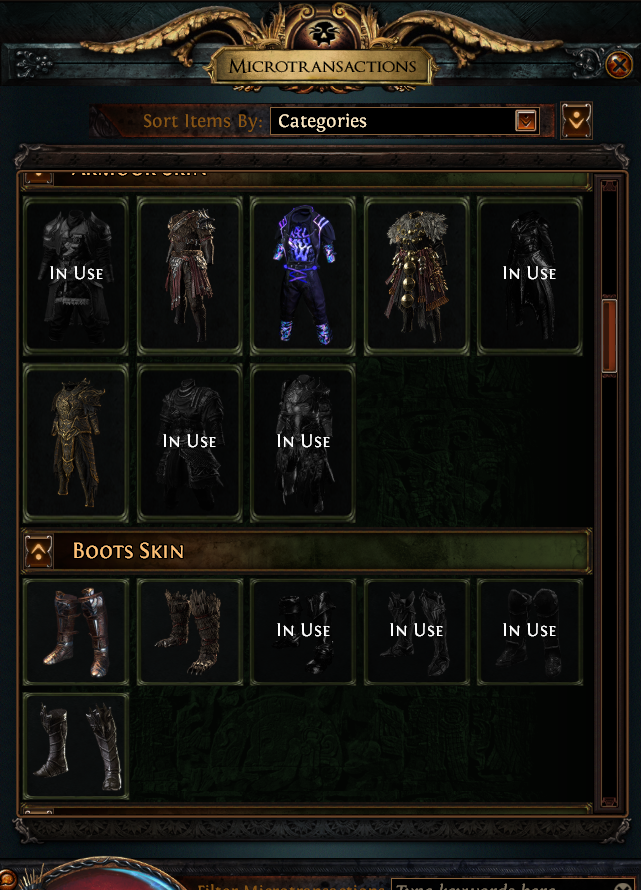Image resolution: width=641 pixels, height=890 pixels.
Task: Select the blue glowing armour skin
Action: 303,276
